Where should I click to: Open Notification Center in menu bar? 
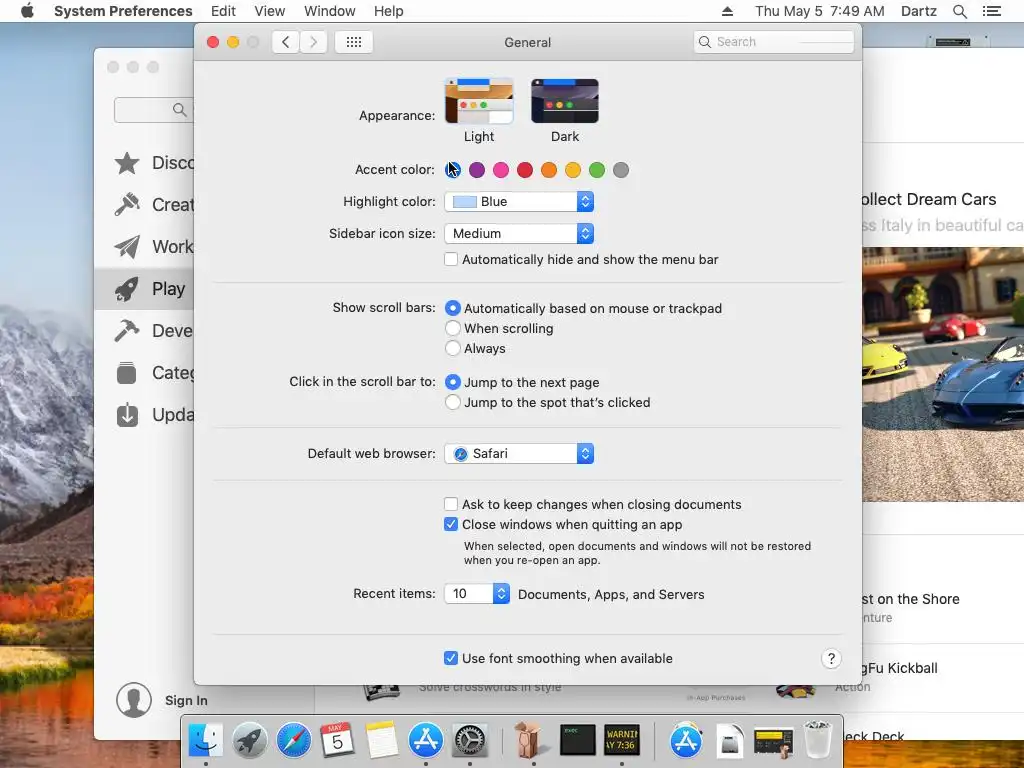pyautogui.click(x=991, y=11)
